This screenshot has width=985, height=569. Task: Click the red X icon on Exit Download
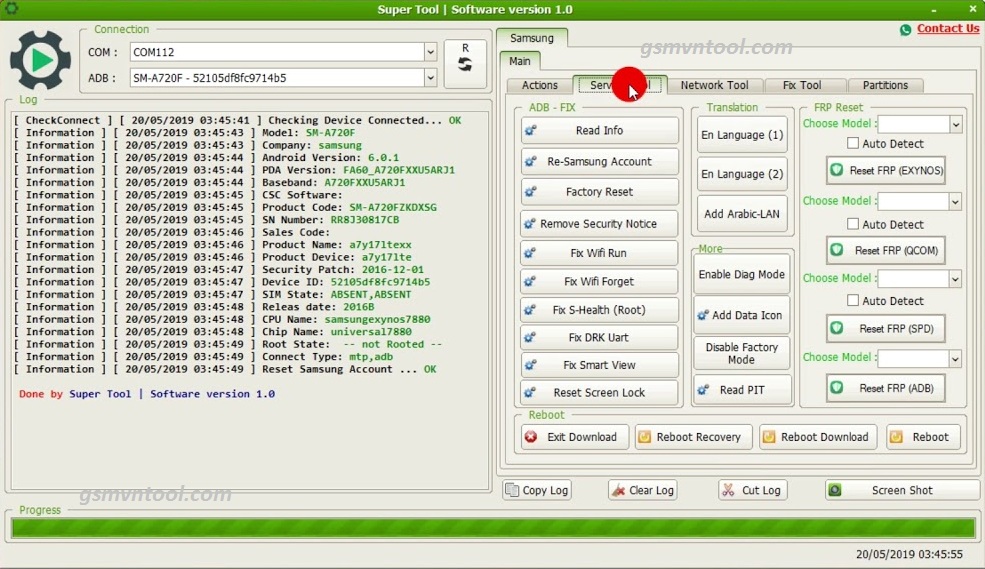click(531, 437)
